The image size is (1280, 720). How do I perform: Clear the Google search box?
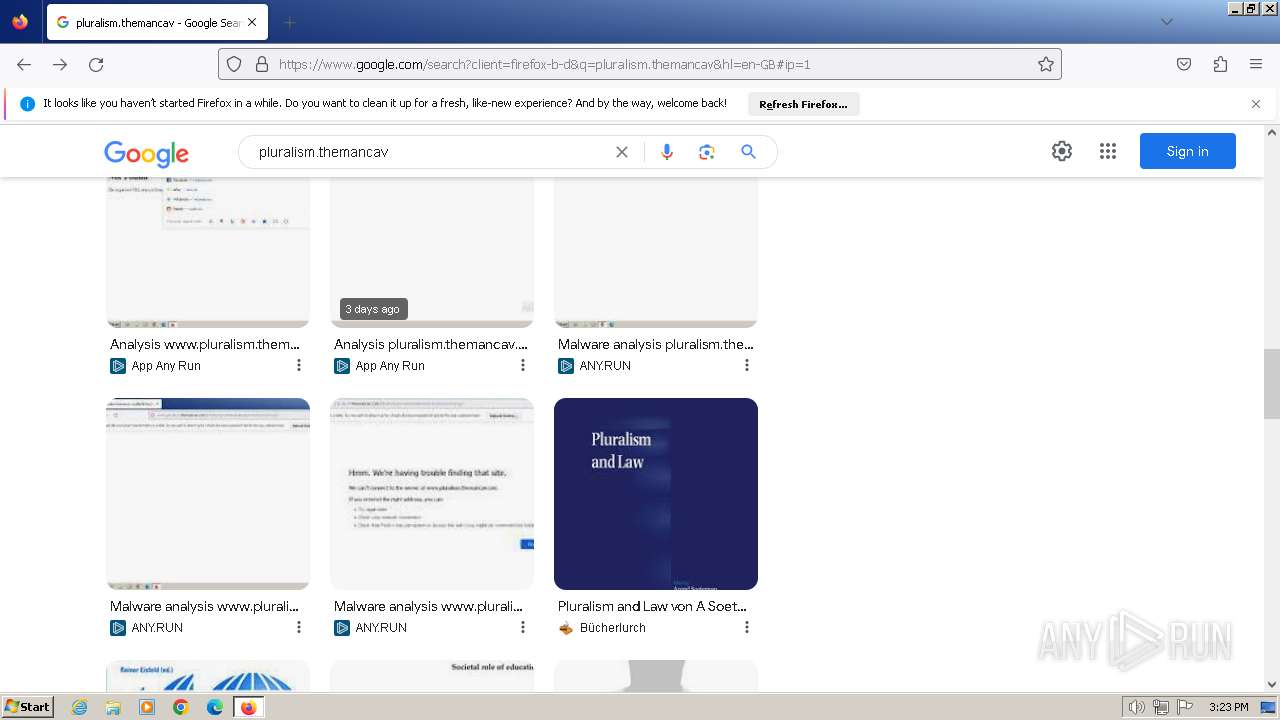[x=622, y=152]
